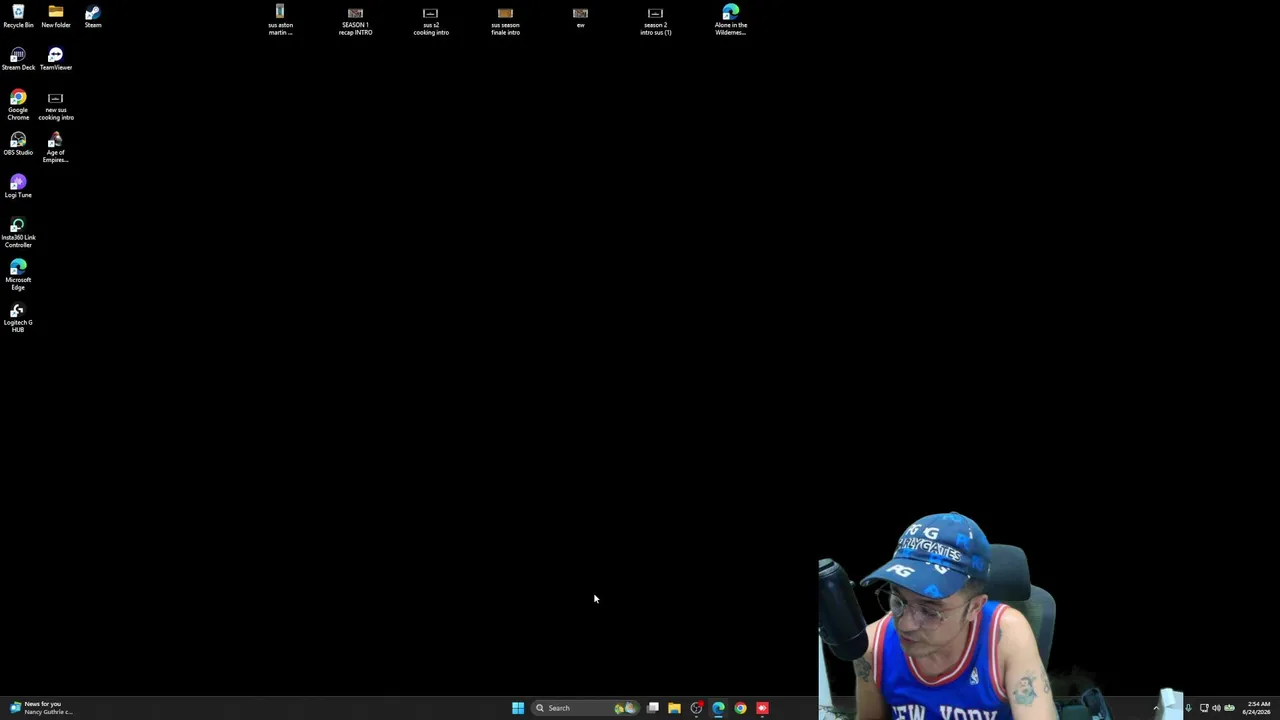Click the taskbar Search box
This screenshot has height=720, width=1280.
click(x=586, y=708)
